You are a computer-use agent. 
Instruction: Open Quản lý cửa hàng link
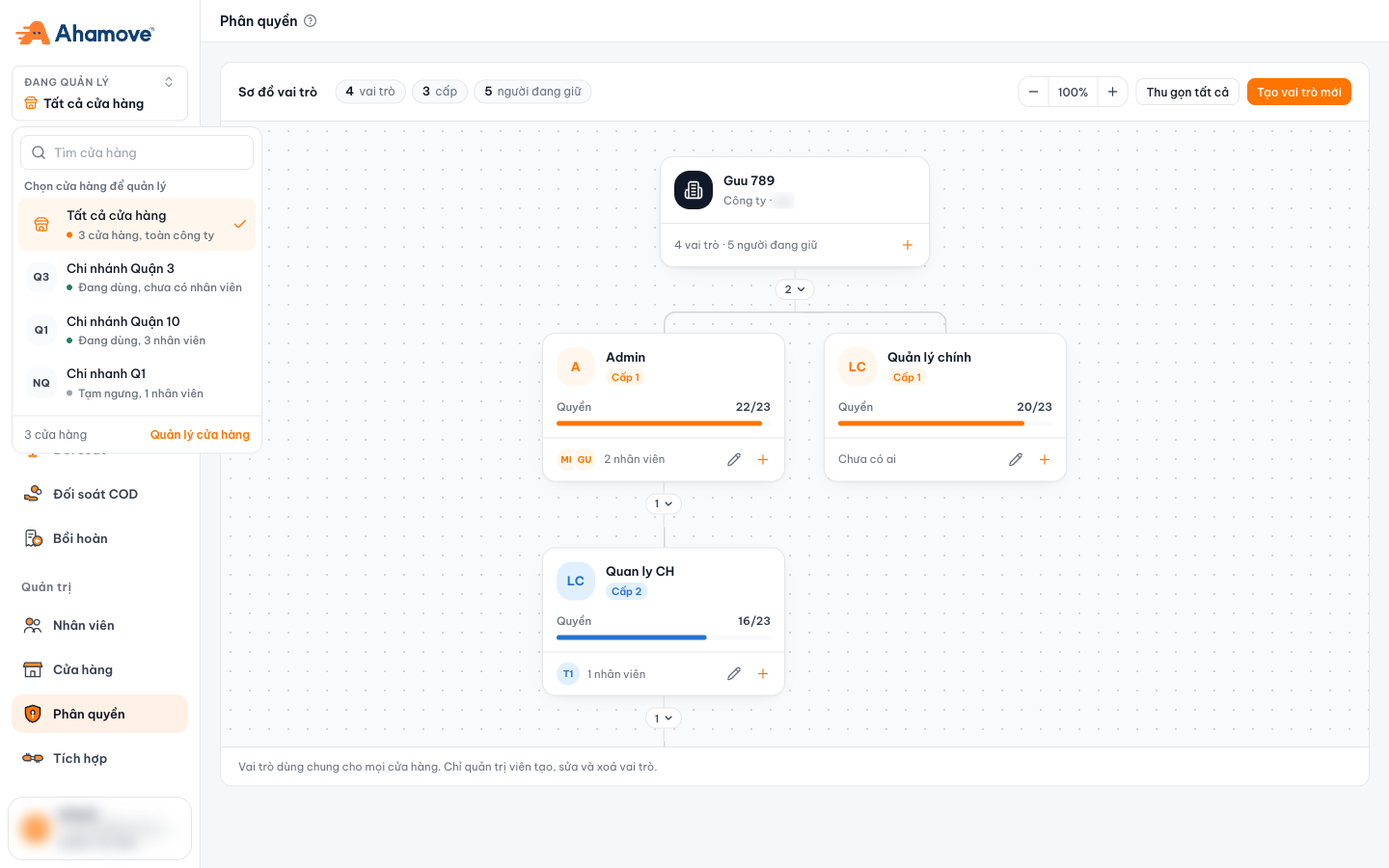click(200, 435)
